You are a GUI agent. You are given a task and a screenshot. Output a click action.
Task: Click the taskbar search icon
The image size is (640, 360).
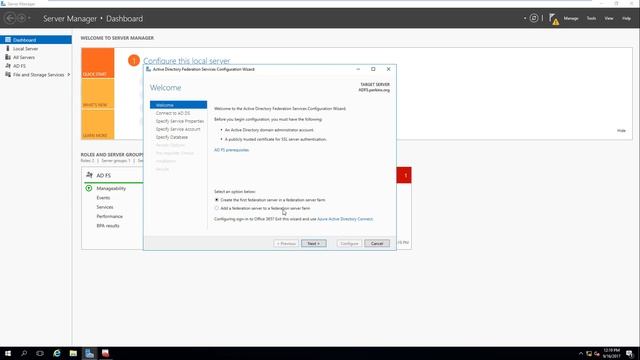point(24,353)
